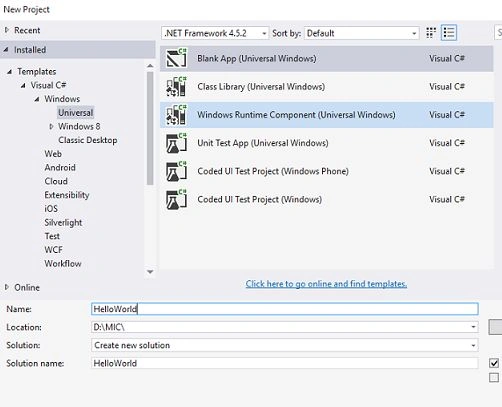Open the .NET Framework 4.5.2 version dropdown
502x407 pixels.
(x=215, y=33)
